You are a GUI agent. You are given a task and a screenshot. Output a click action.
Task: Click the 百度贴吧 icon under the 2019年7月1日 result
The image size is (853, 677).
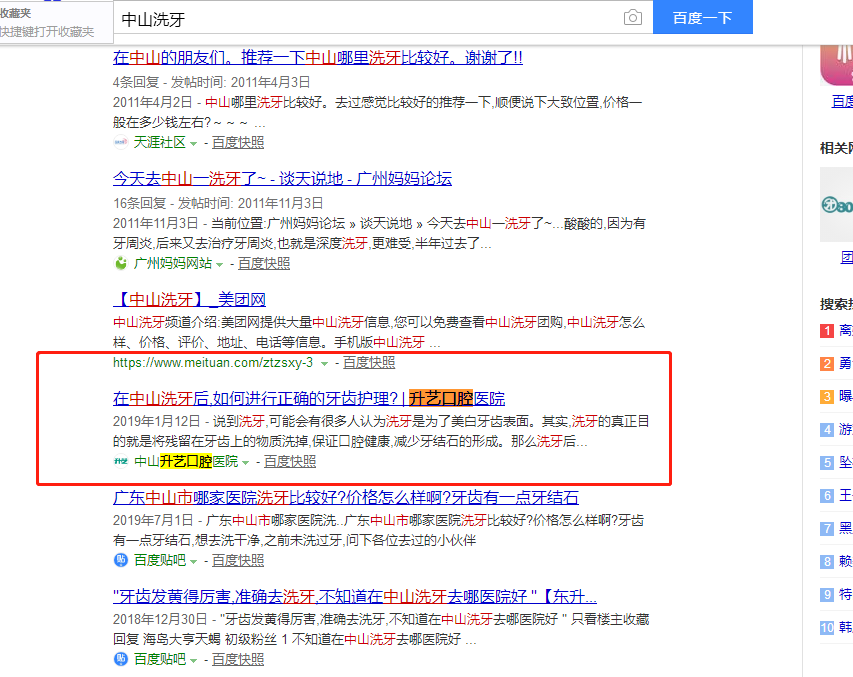(x=121, y=560)
